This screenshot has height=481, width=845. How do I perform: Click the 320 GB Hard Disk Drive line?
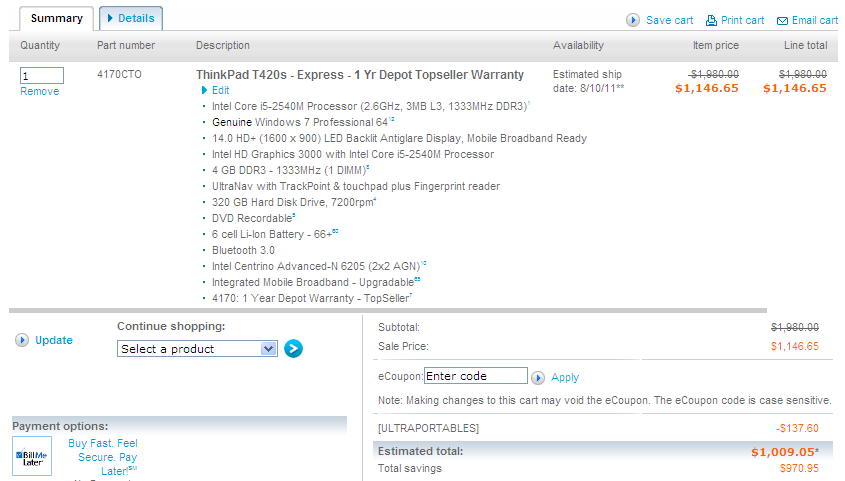point(294,203)
